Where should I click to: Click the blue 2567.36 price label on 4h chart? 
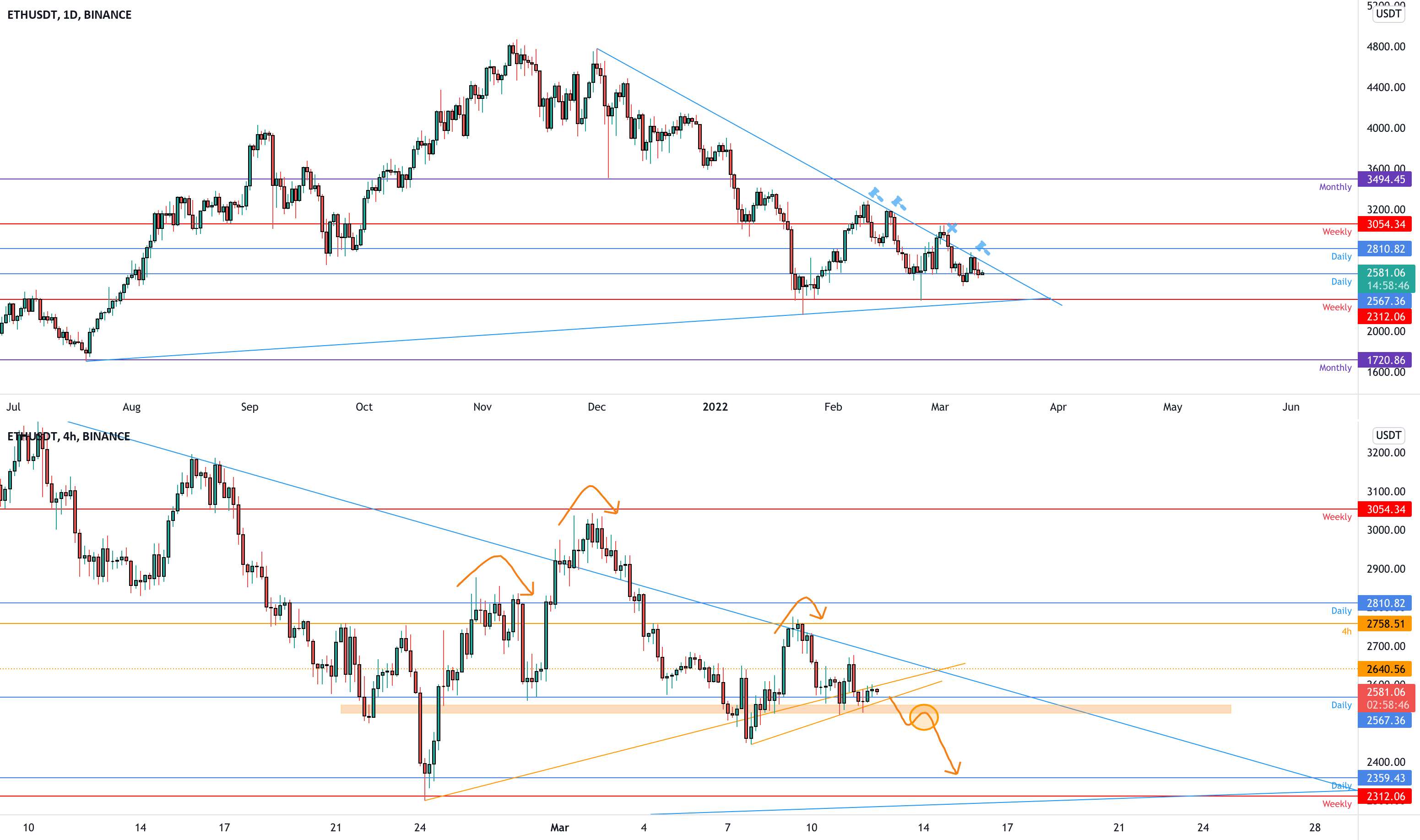(x=1385, y=721)
